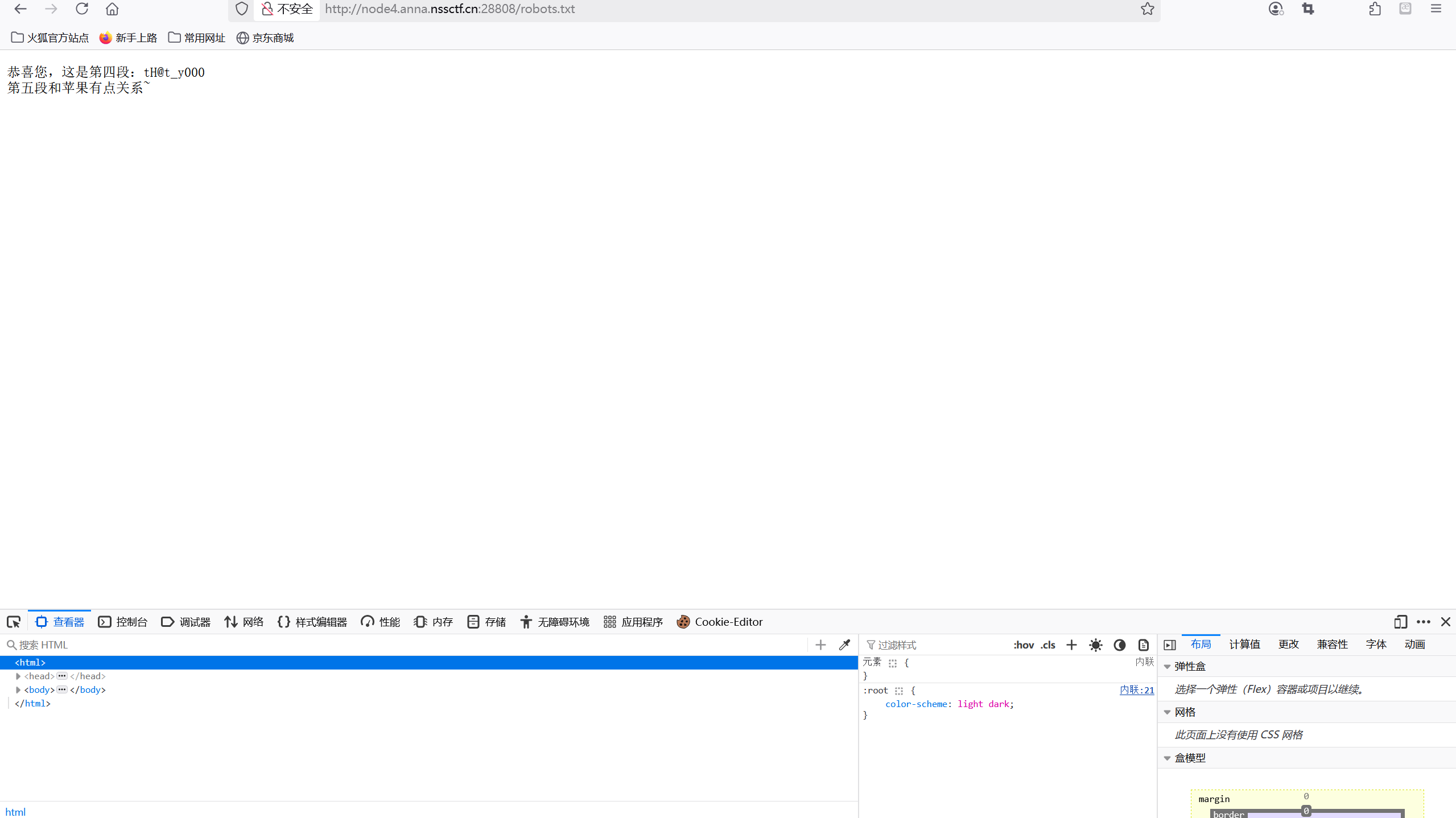
Task: Toggle :hov pseudo-class panel
Action: [x=1024, y=645]
